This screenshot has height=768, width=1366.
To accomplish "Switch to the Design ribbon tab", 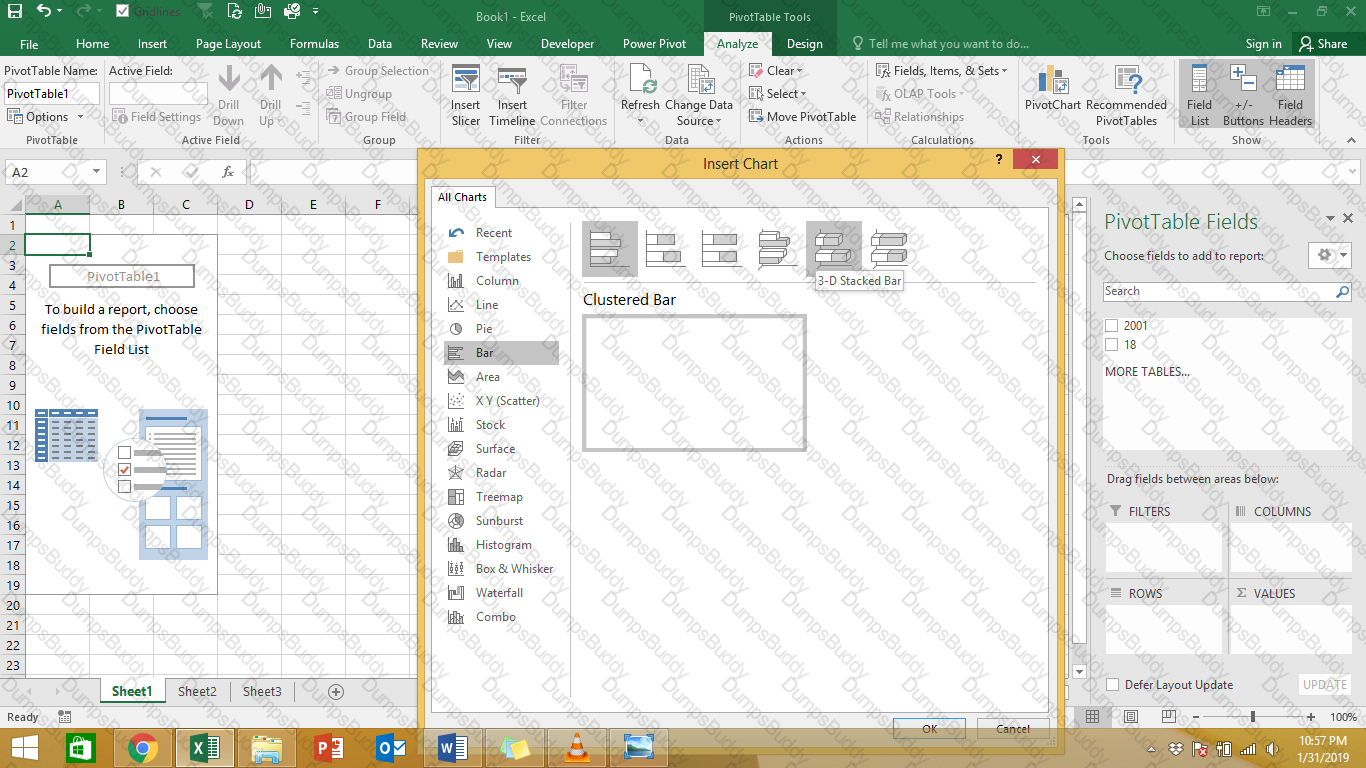I will [x=805, y=44].
